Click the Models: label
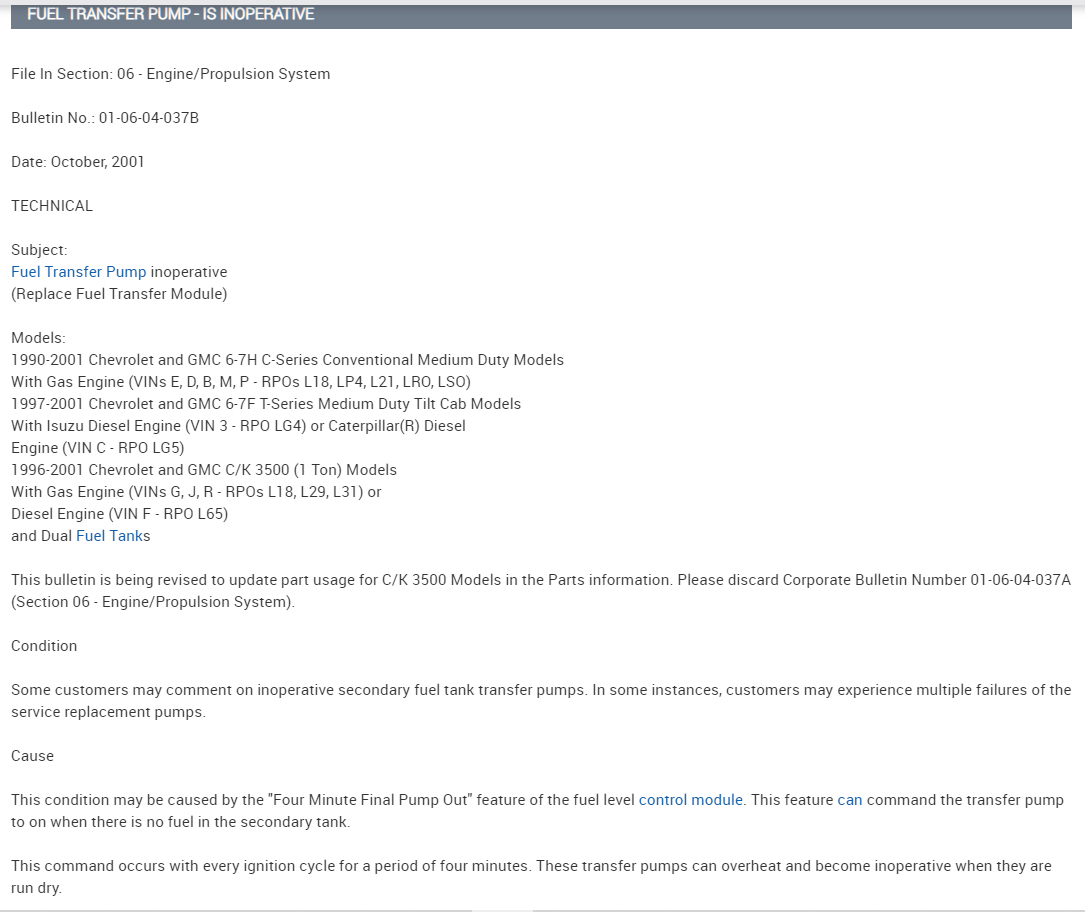Viewport: 1085px width, 912px height. tap(38, 338)
